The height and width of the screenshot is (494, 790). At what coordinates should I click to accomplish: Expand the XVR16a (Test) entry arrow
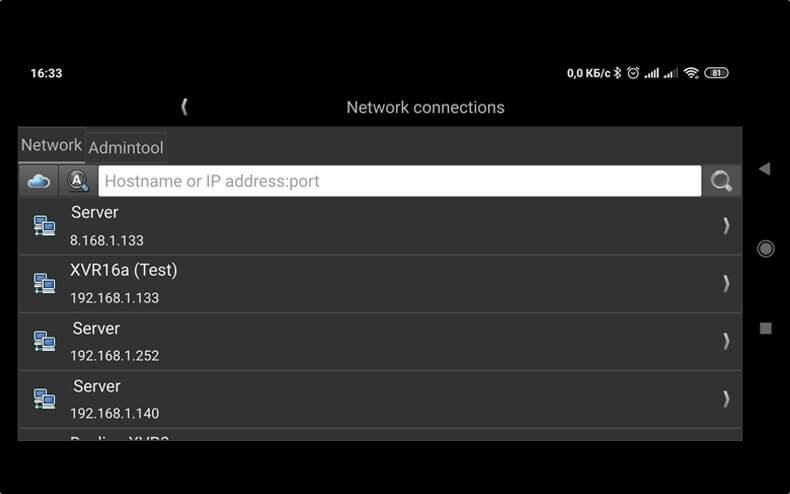(x=726, y=284)
